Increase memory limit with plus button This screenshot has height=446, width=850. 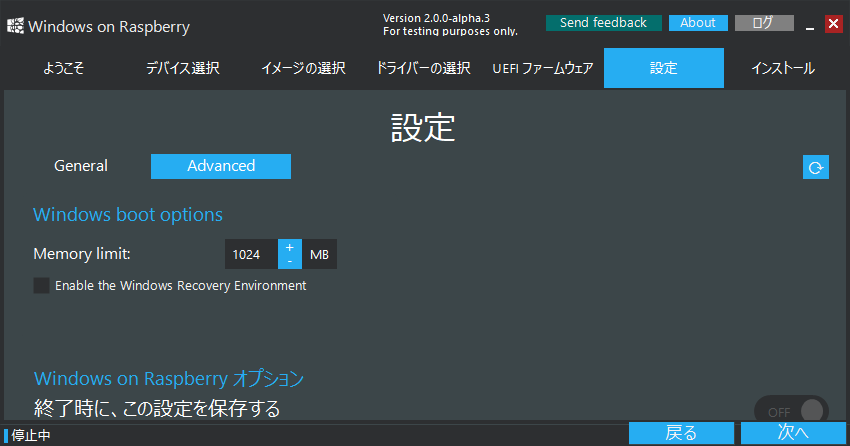(289, 247)
